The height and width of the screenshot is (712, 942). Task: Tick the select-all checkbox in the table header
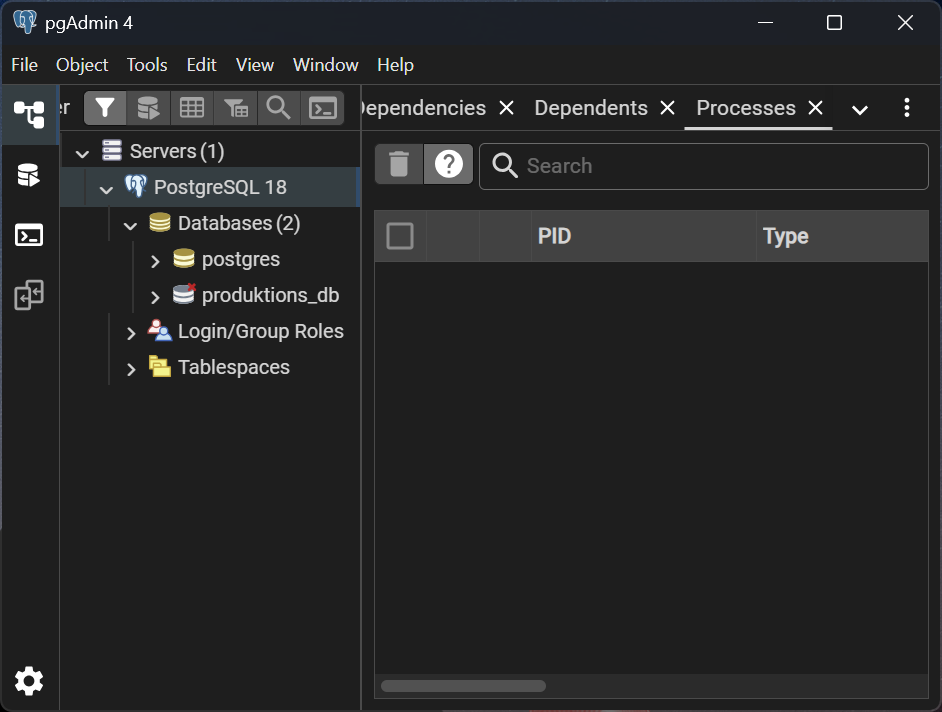pos(400,236)
